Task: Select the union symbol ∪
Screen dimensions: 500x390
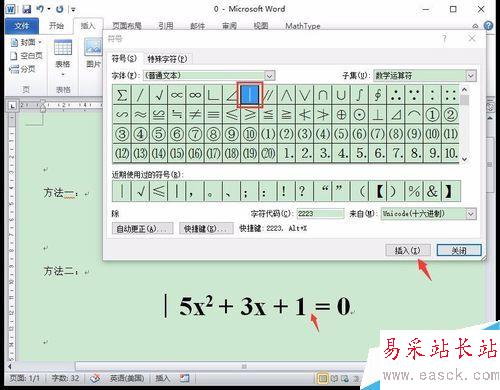Action: [x=341, y=95]
